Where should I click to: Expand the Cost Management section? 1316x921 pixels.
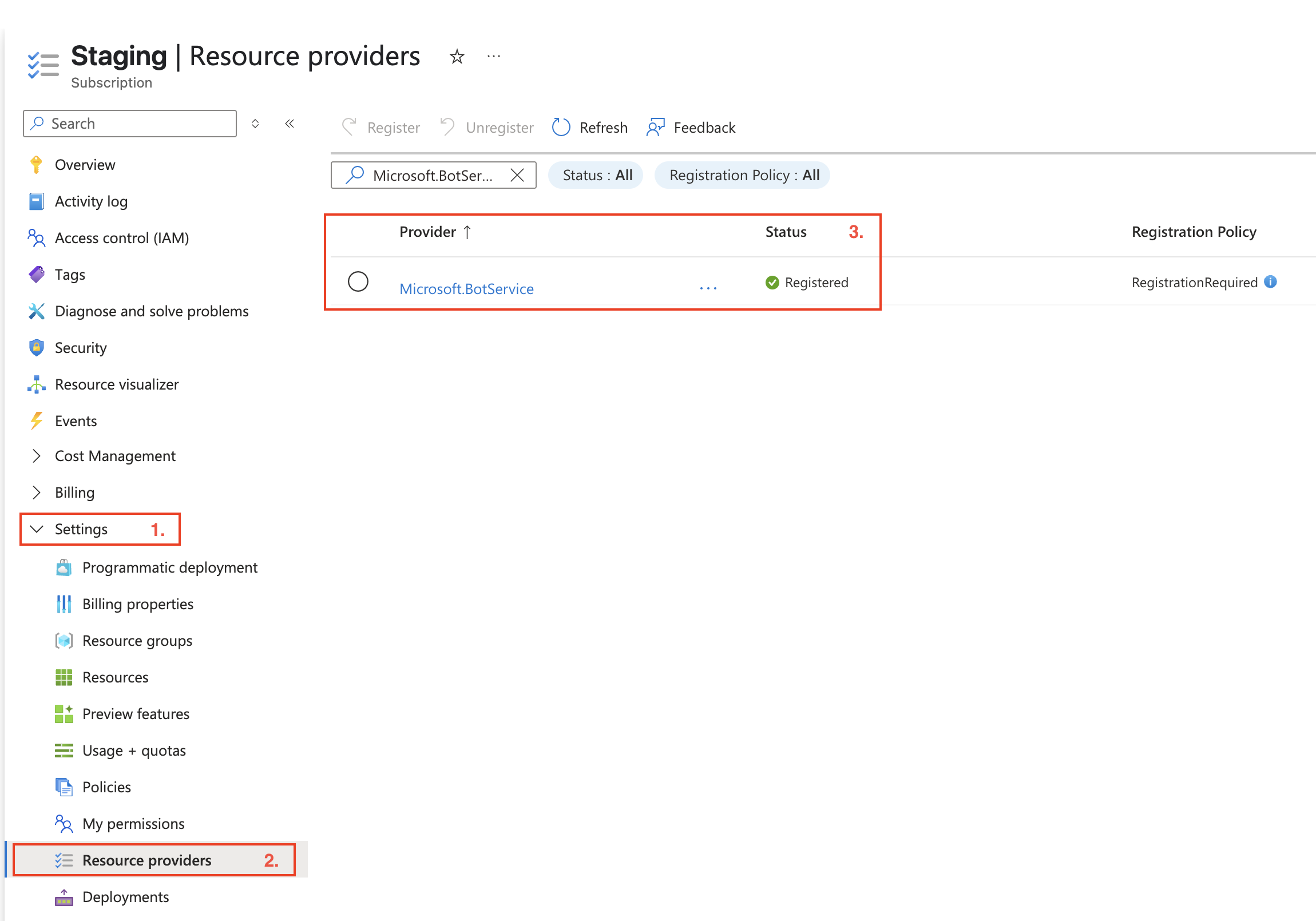(36, 456)
